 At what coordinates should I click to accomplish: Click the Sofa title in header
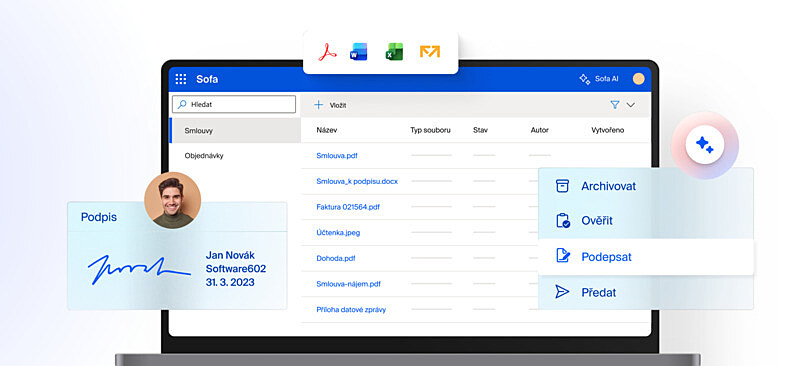click(207, 79)
